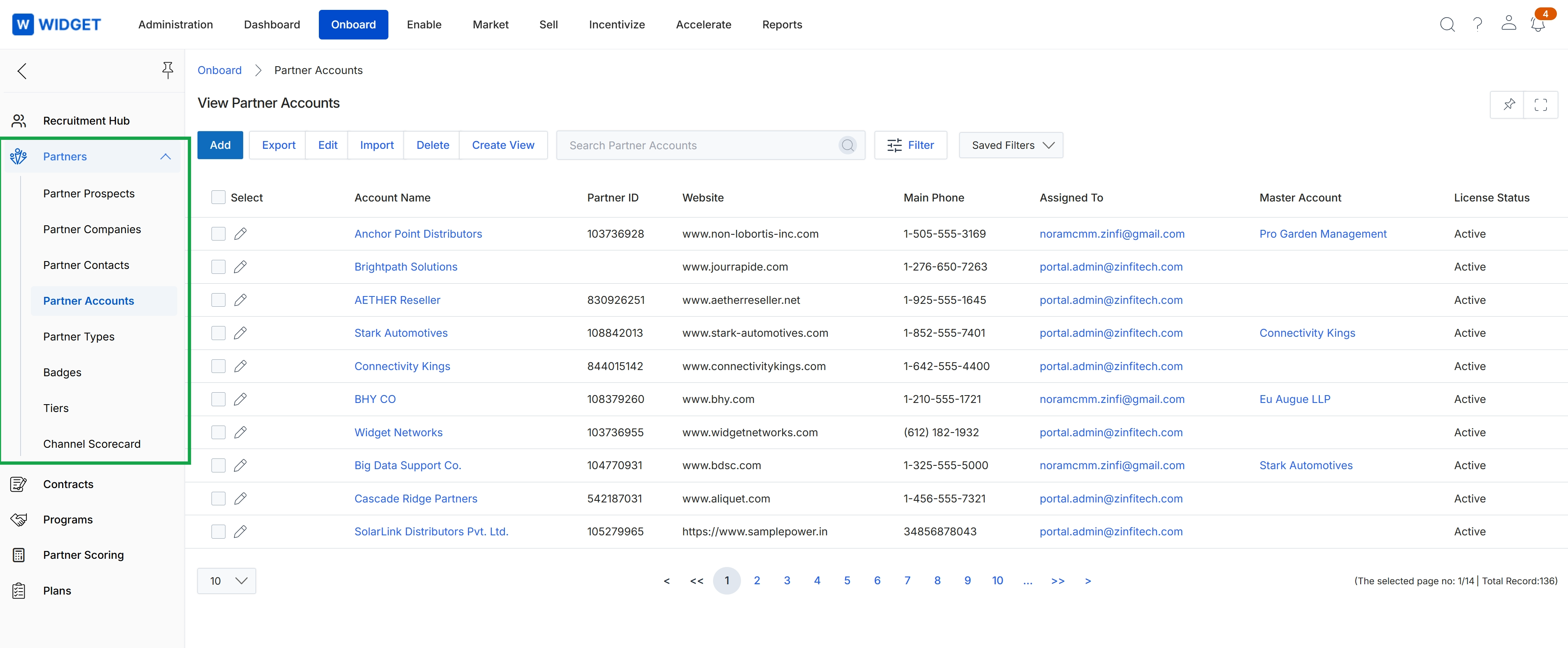Collapse the Partners menu chevron
This screenshot has width=1568, height=648.
tap(165, 156)
